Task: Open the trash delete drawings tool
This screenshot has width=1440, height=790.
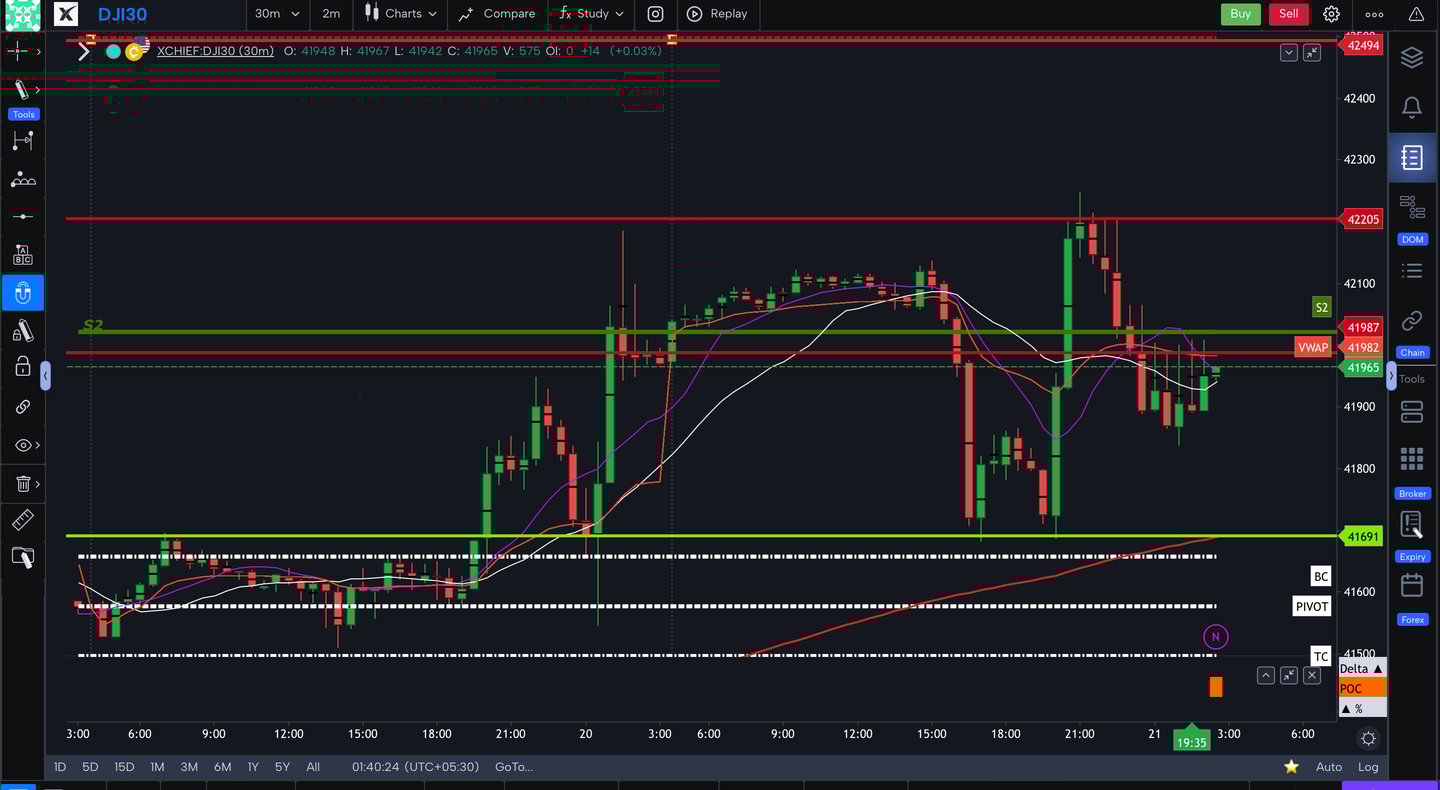Action: [x=22, y=484]
